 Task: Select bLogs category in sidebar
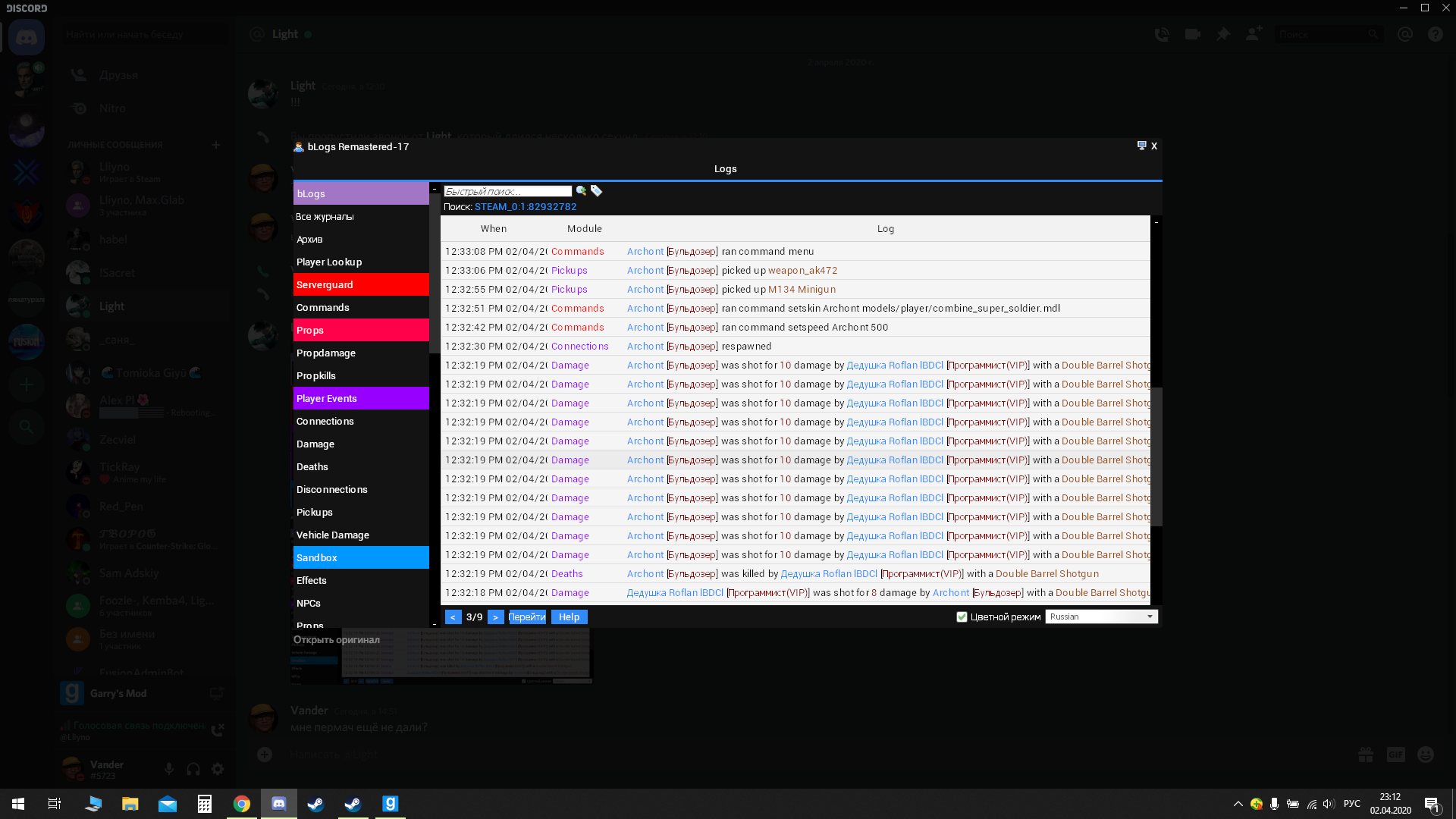tap(361, 193)
